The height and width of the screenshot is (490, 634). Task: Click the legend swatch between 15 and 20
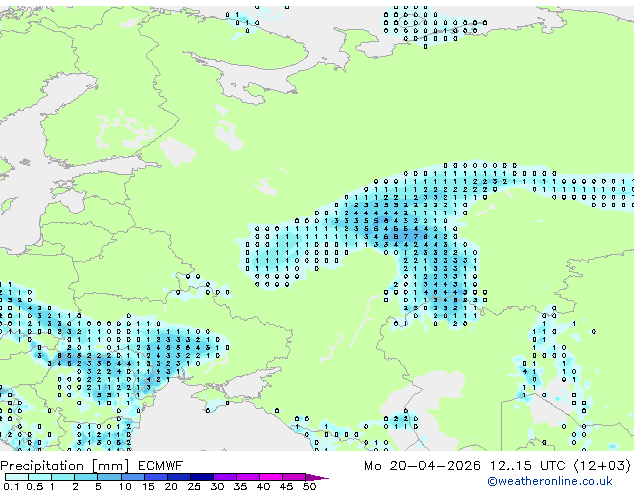point(156,477)
